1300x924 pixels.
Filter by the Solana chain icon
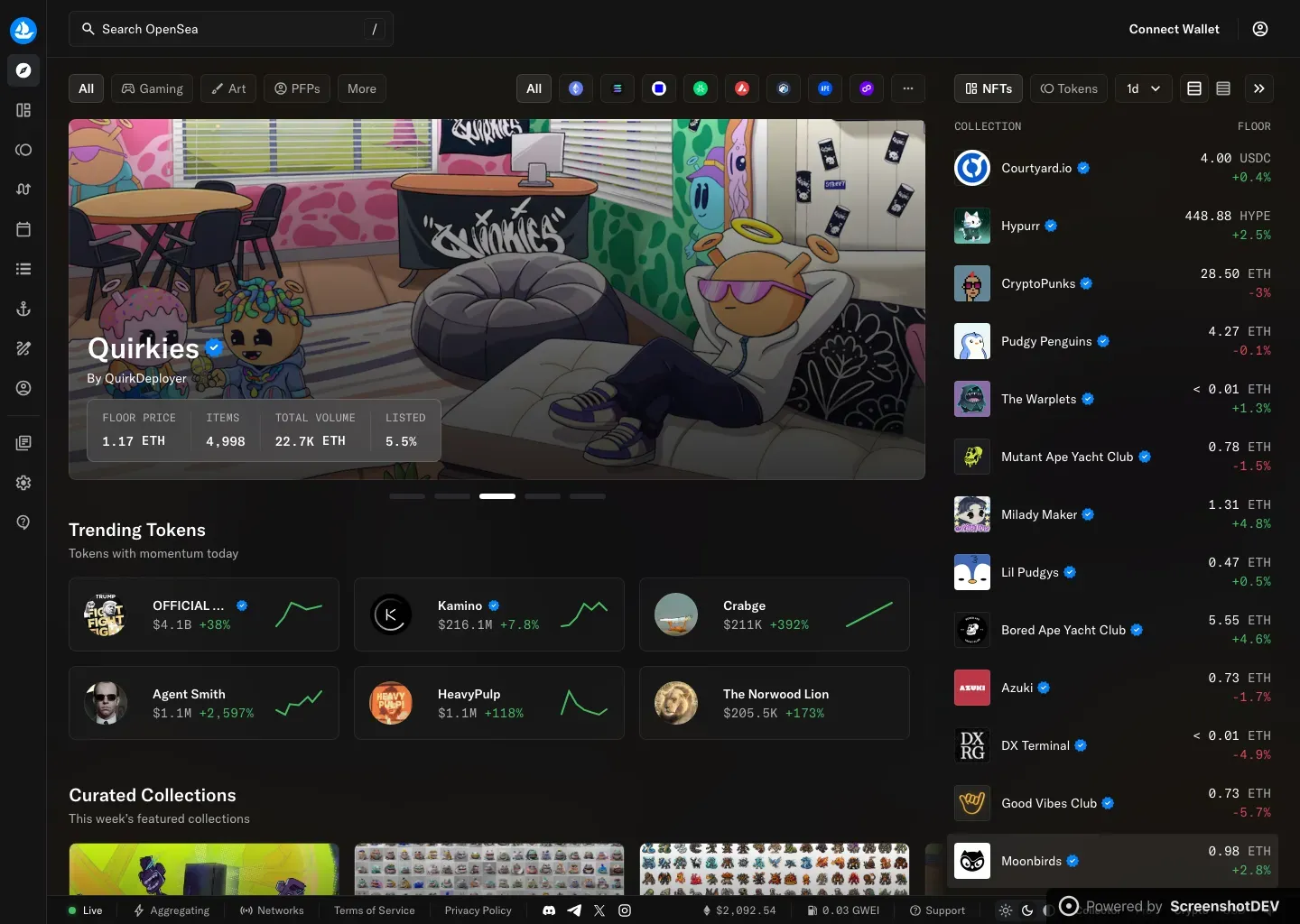[x=617, y=88]
